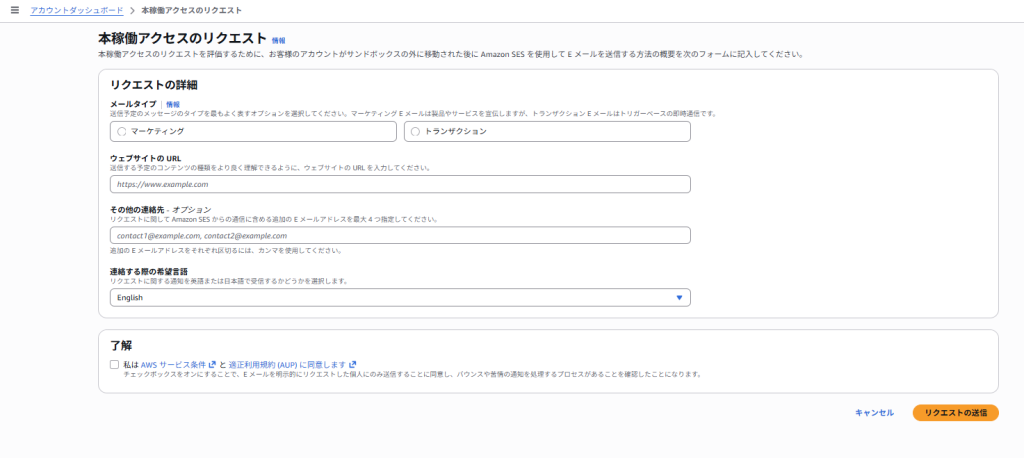The width and height of the screenshot is (1024, 458).
Task: Go to アカウントダッシュボード breadcrumb
Action: 77,9
